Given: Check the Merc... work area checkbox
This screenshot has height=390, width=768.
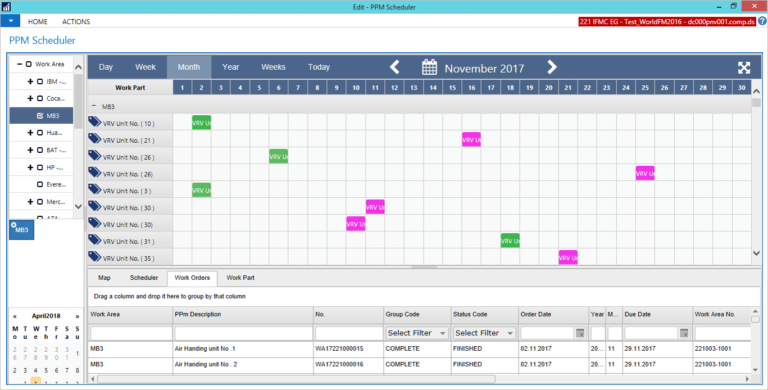Looking at the screenshot, I should click(x=40, y=202).
